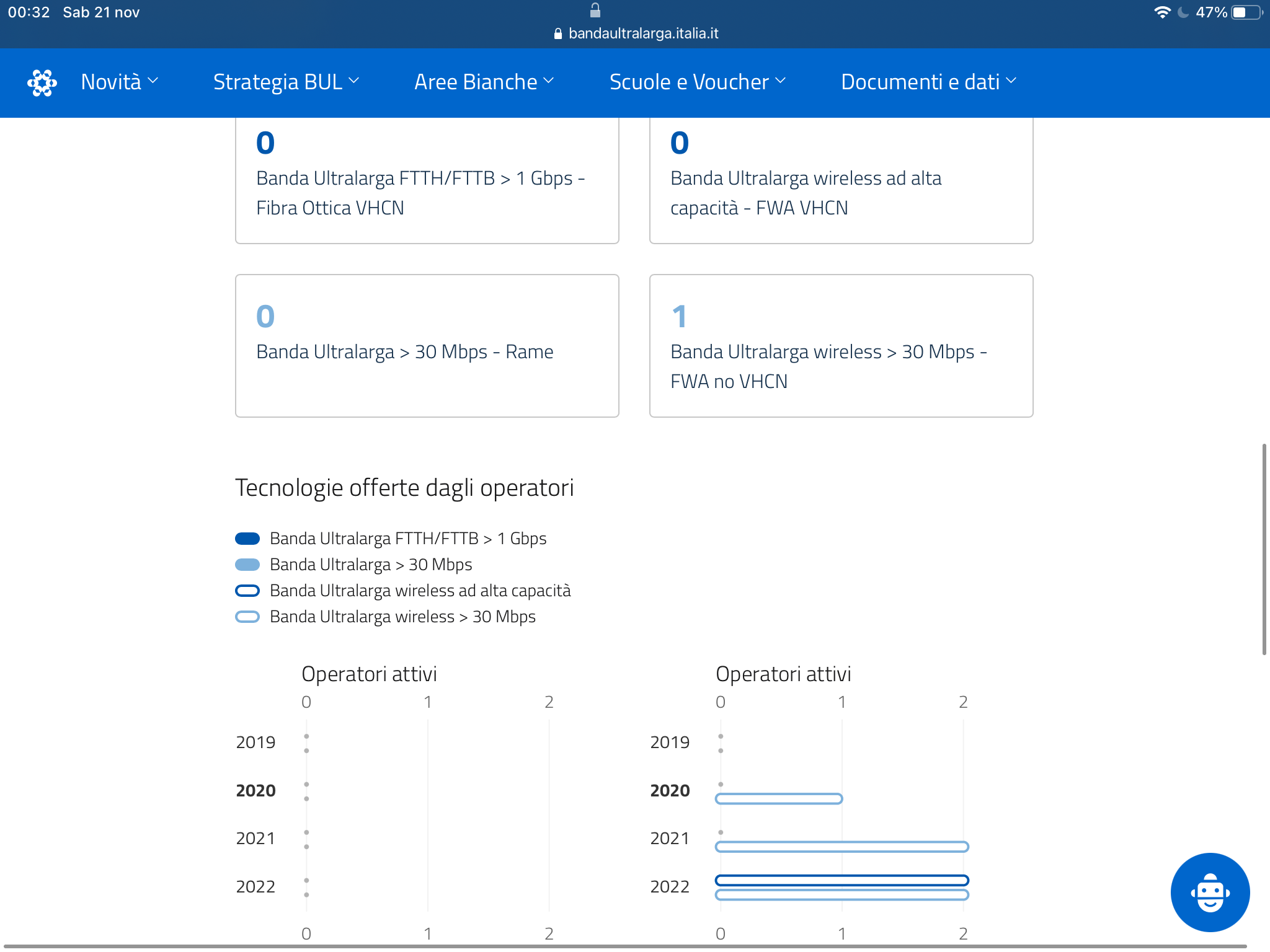Image resolution: width=1270 pixels, height=952 pixels.
Task: Expand the Aree Bianche dropdown
Action: [484, 82]
